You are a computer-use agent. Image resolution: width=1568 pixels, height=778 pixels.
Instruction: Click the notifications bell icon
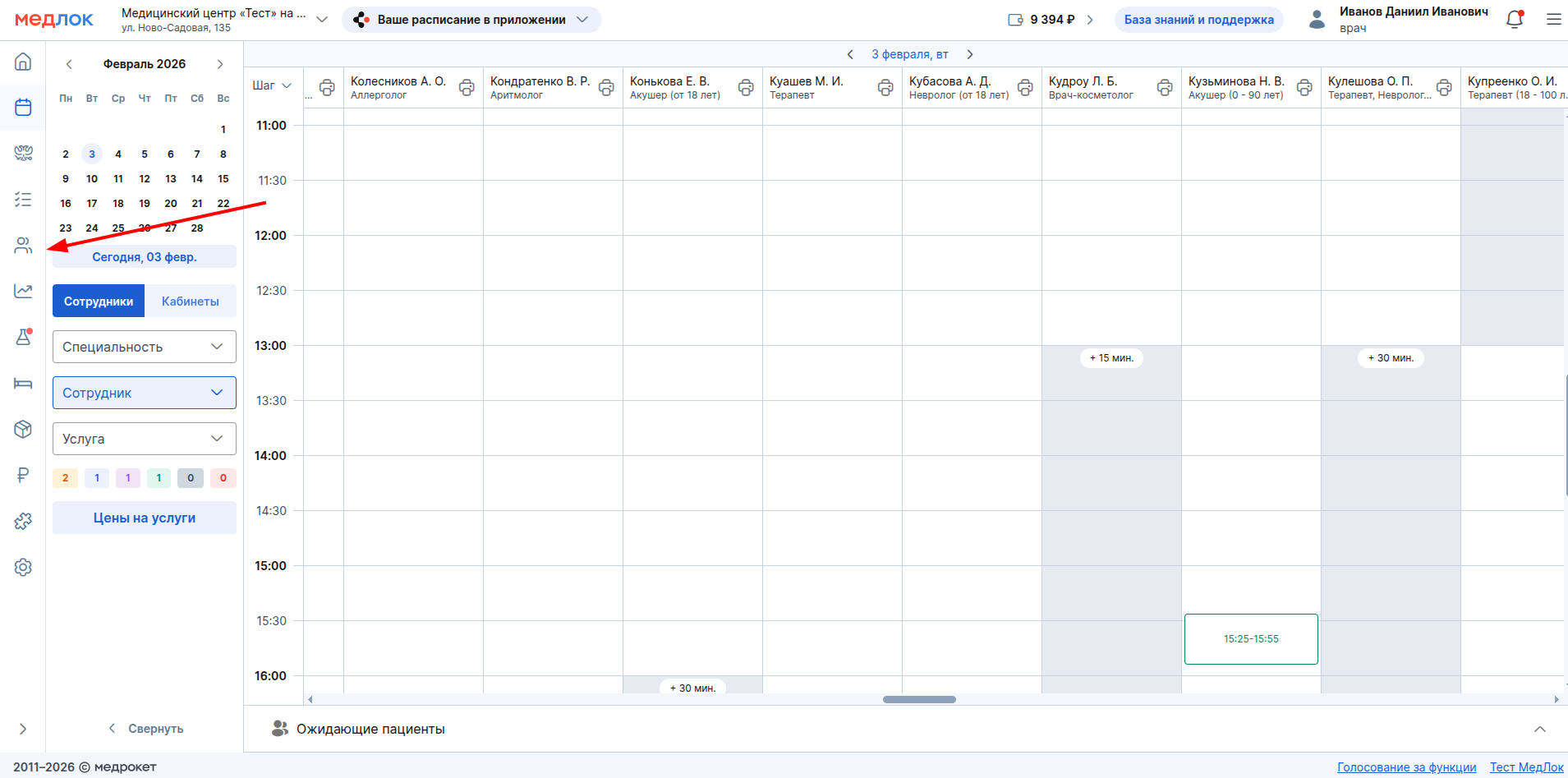[1515, 20]
